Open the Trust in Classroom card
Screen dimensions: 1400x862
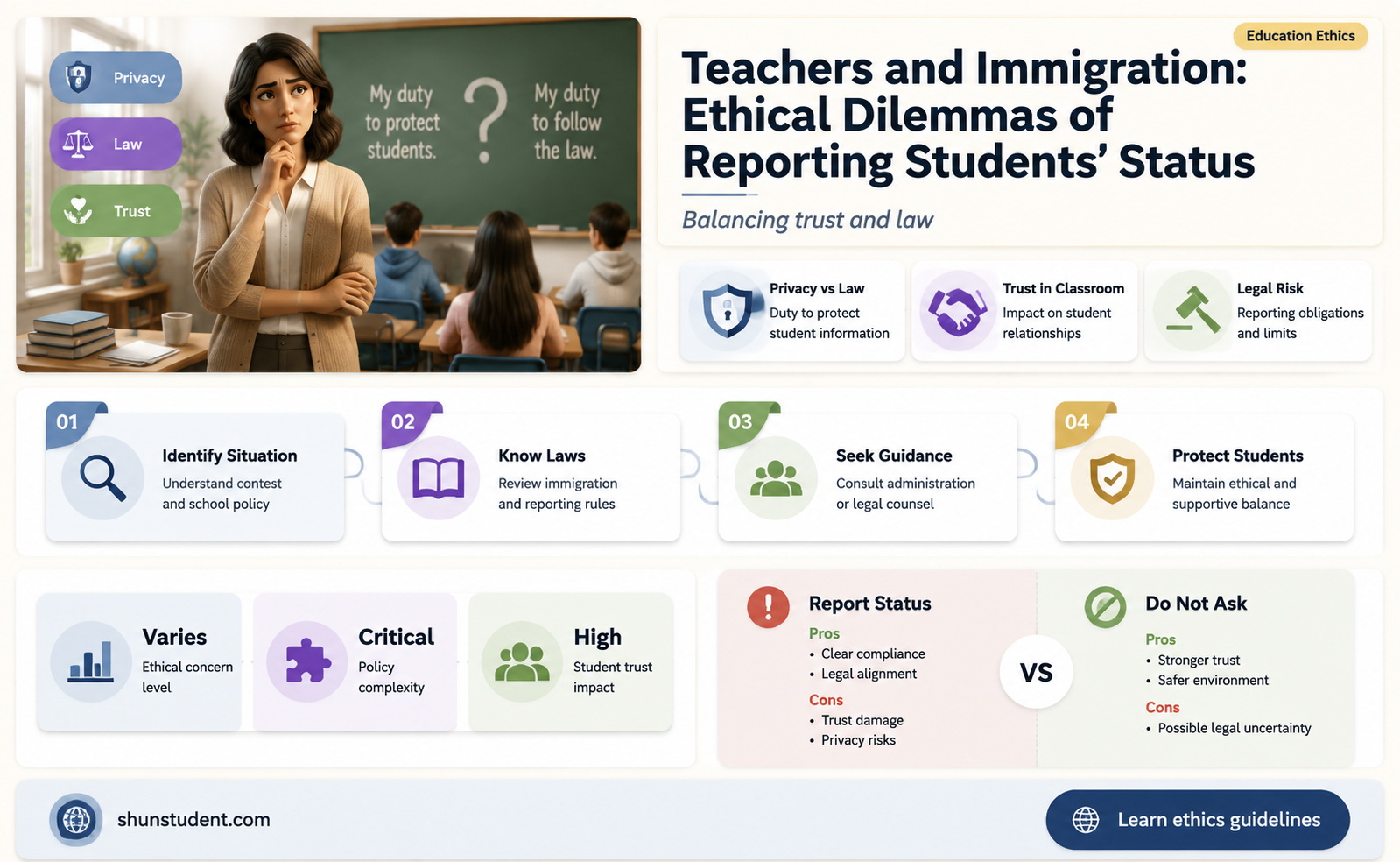[x=1024, y=311]
